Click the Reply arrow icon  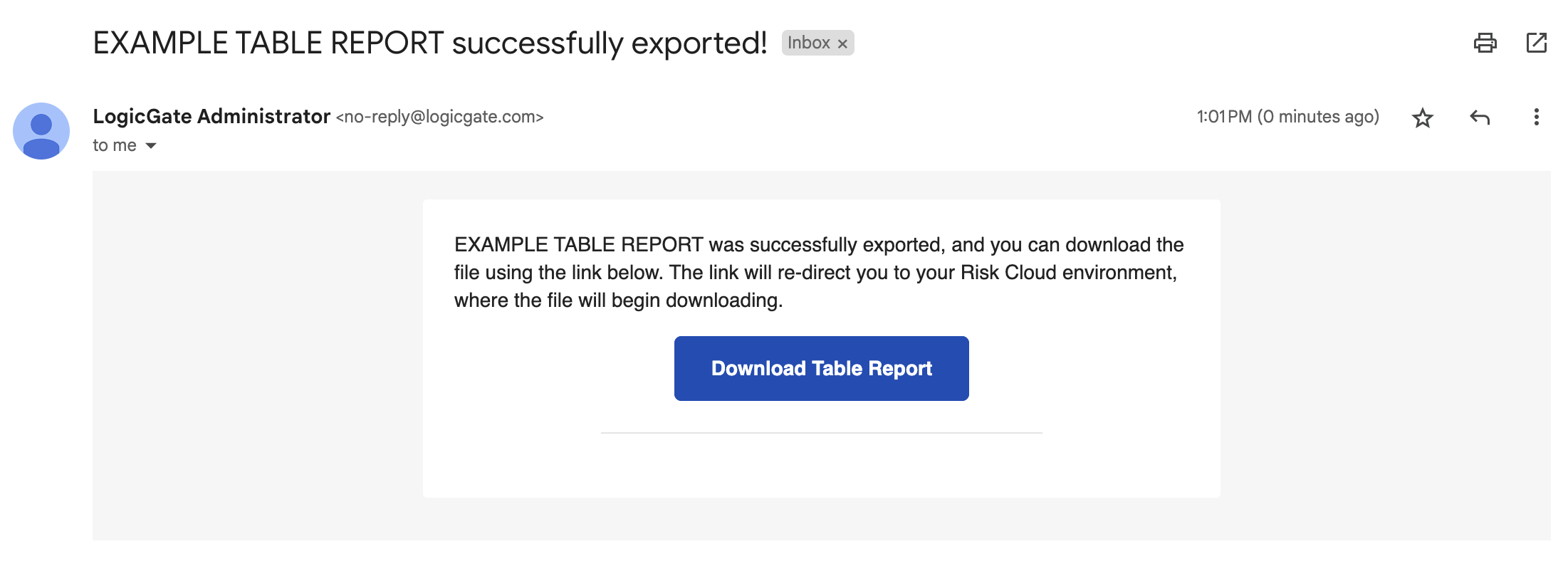click(x=1480, y=117)
